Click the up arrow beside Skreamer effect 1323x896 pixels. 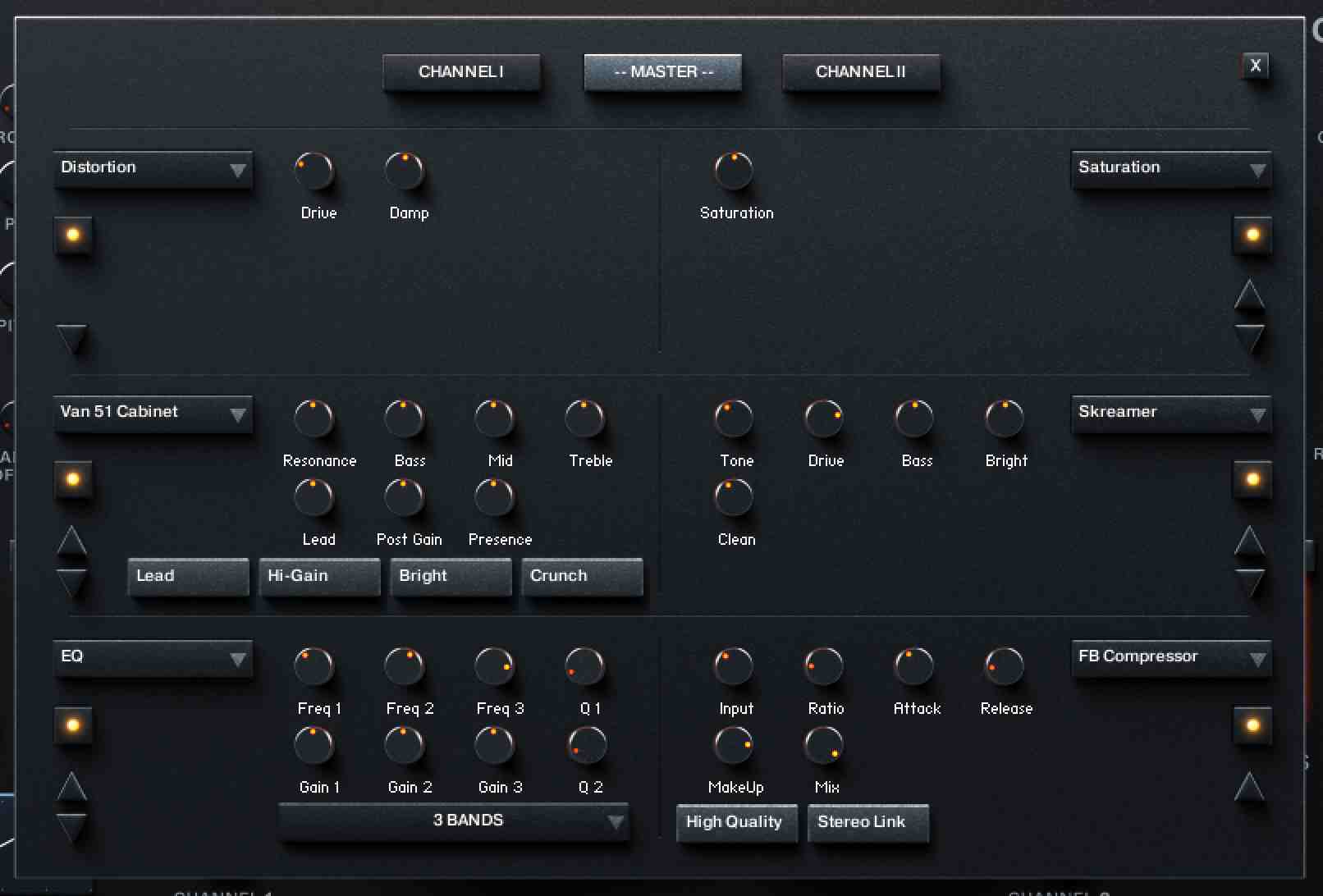point(1249,541)
